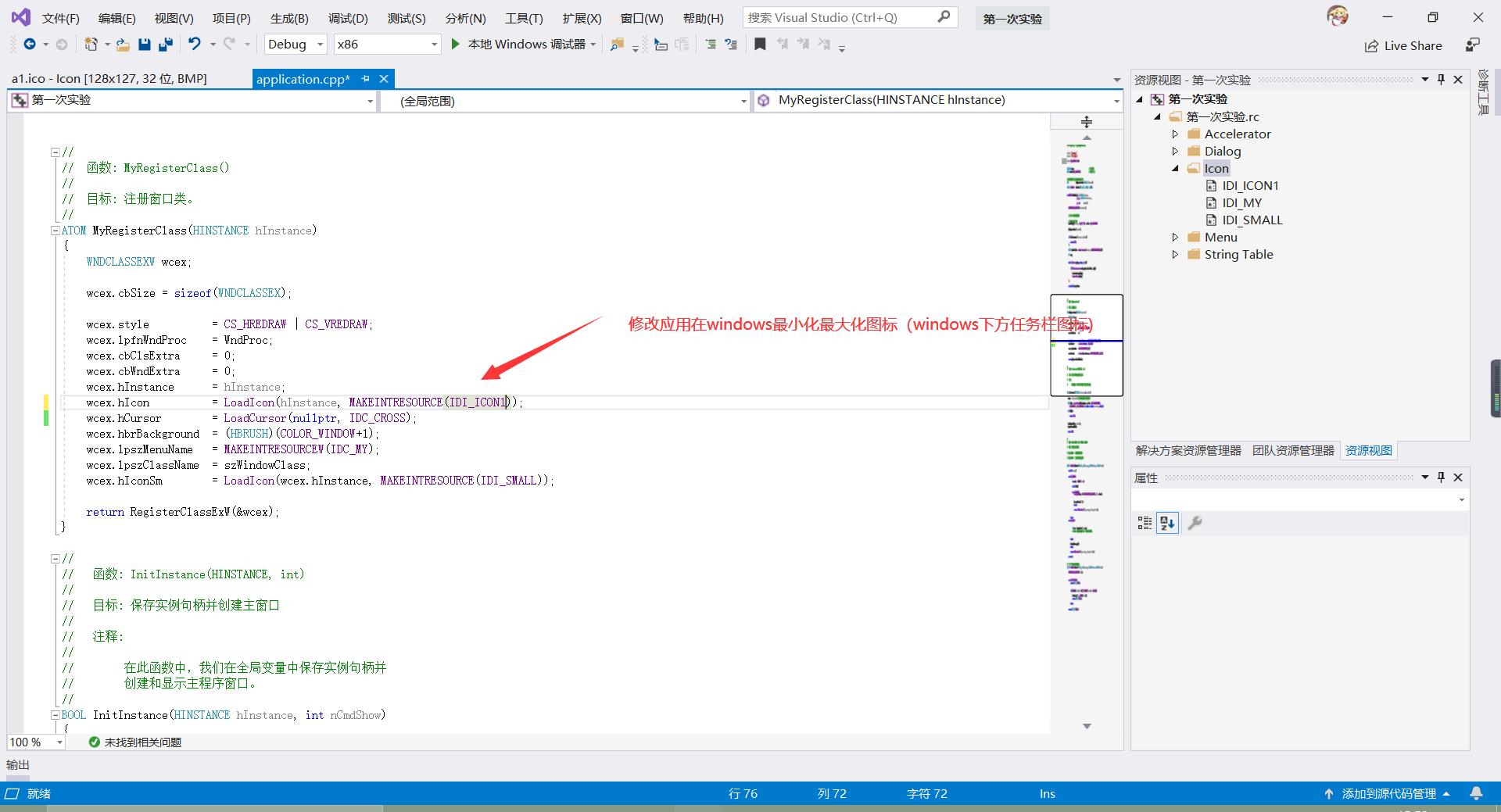
Task: Click the code minimap scrollbar viewport
Action: pyautogui.click(x=1087, y=345)
